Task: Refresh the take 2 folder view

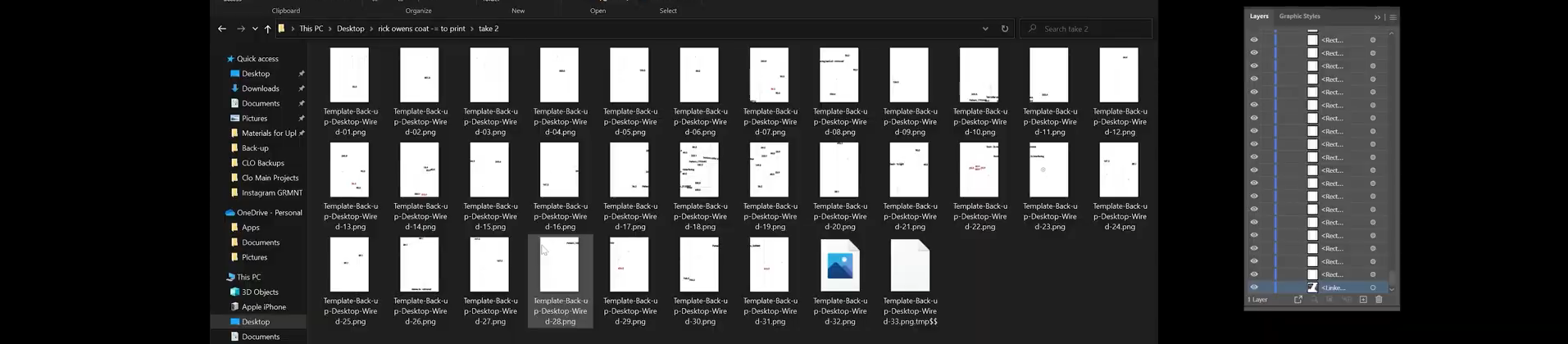Action: point(1005,29)
